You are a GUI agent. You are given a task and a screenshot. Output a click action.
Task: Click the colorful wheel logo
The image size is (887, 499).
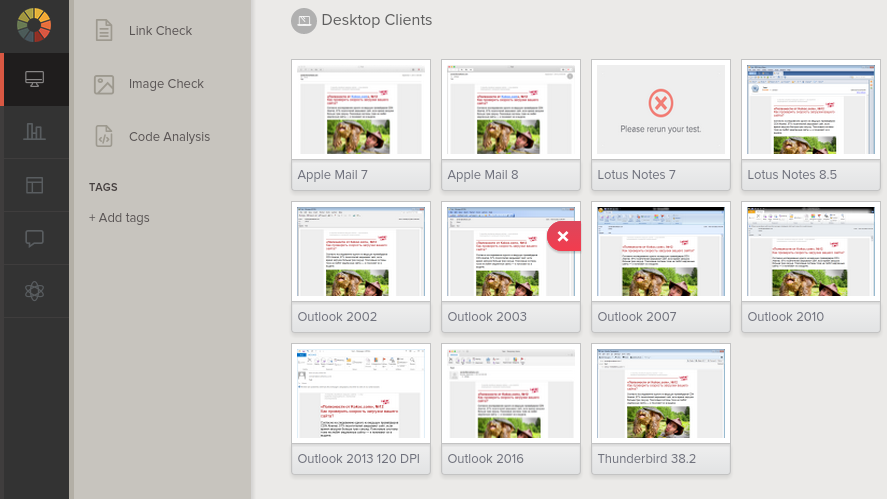click(x=34, y=25)
